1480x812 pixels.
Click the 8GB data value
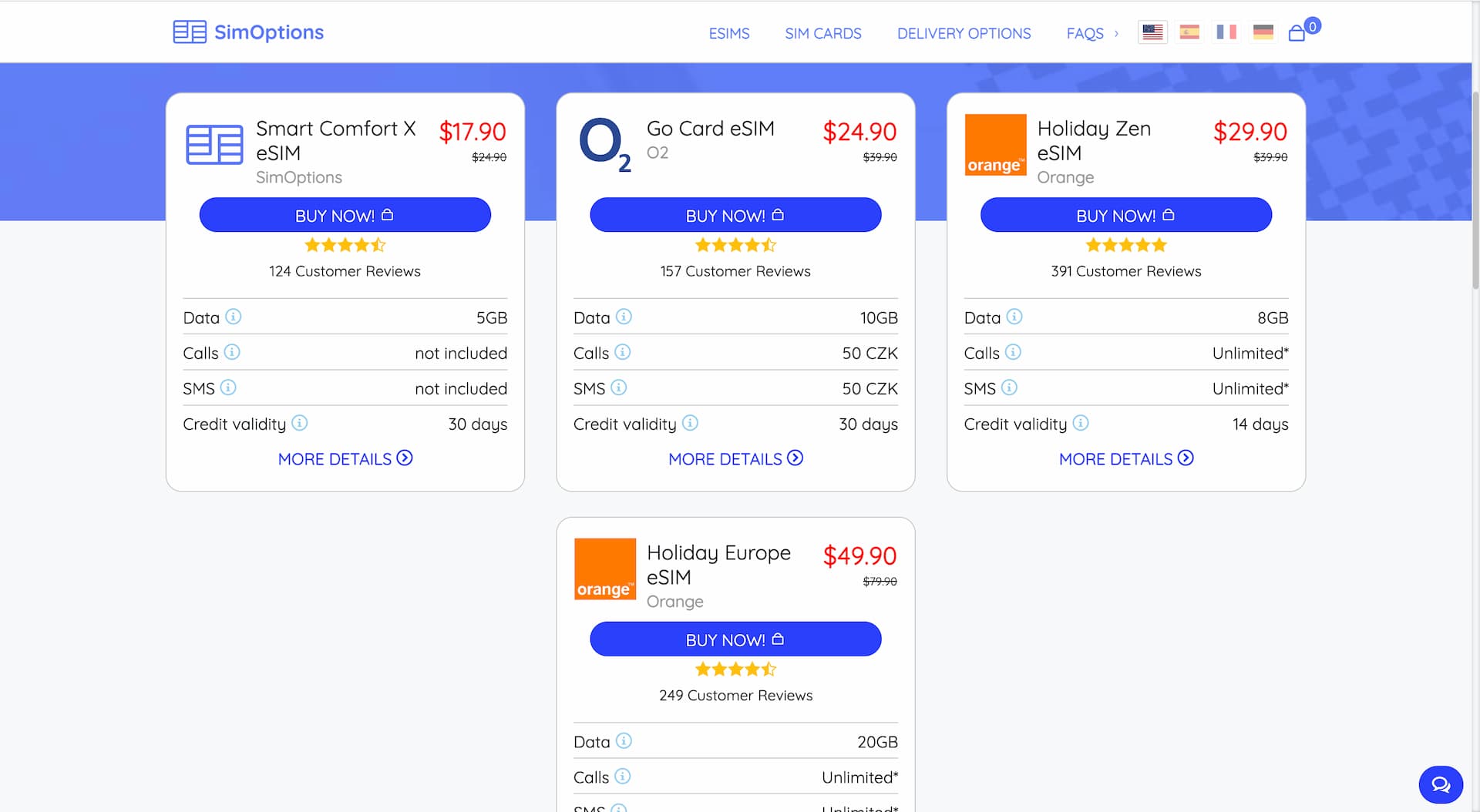click(x=1273, y=317)
